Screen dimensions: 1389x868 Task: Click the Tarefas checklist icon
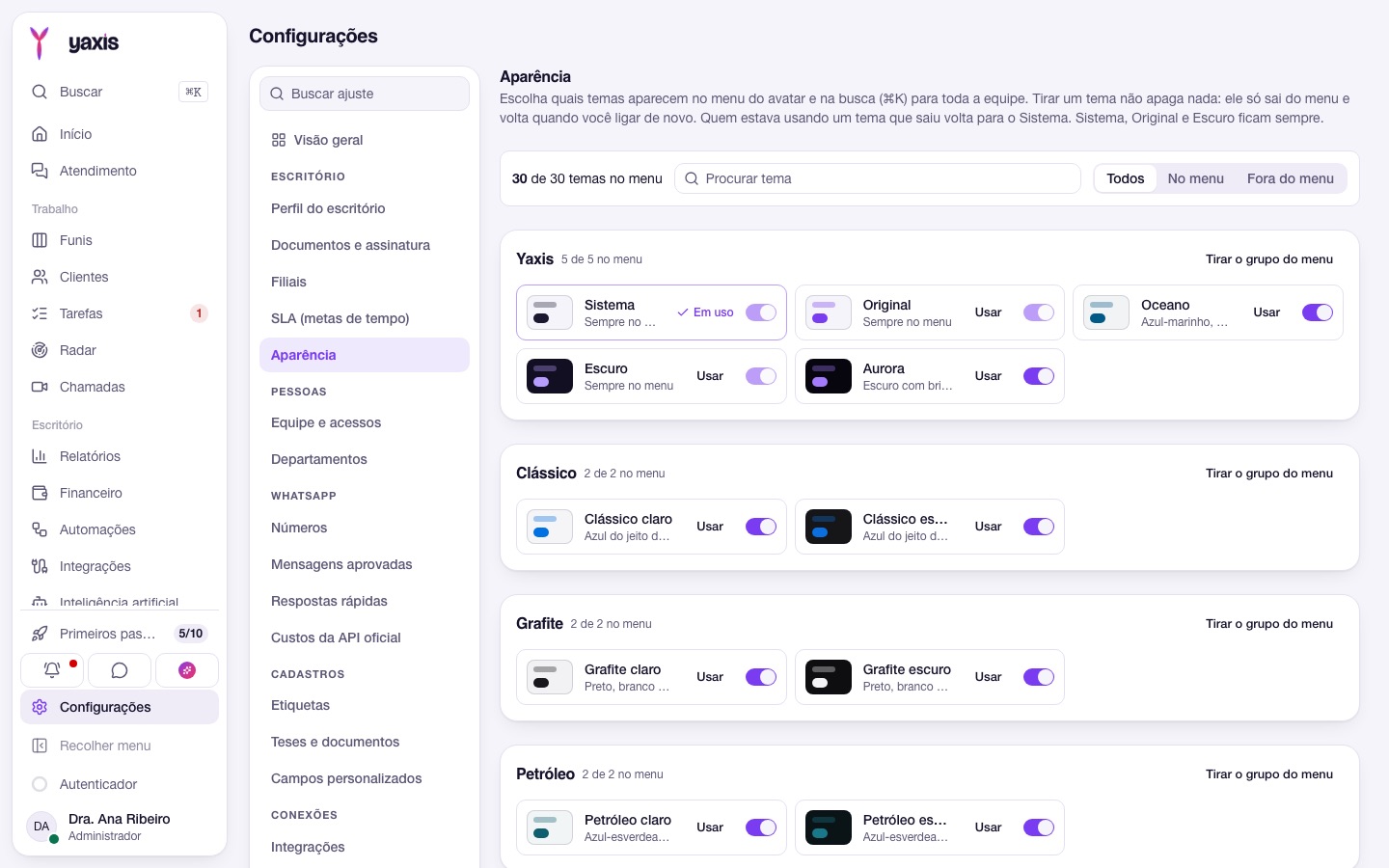(40, 313)
